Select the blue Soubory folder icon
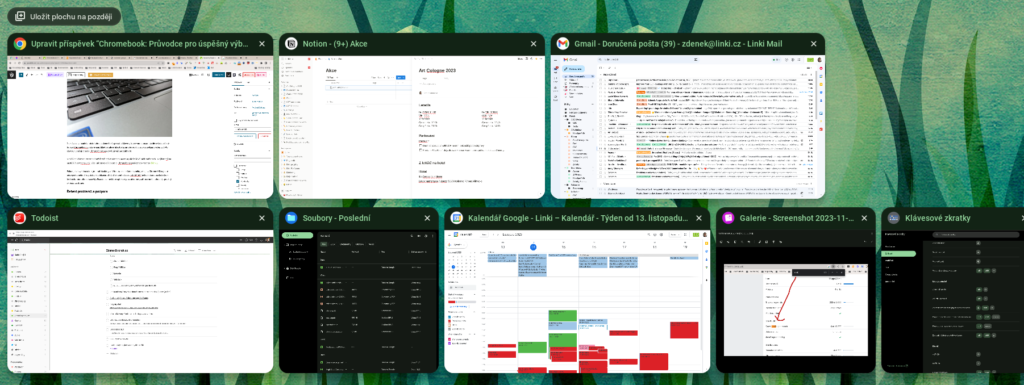 291,218
